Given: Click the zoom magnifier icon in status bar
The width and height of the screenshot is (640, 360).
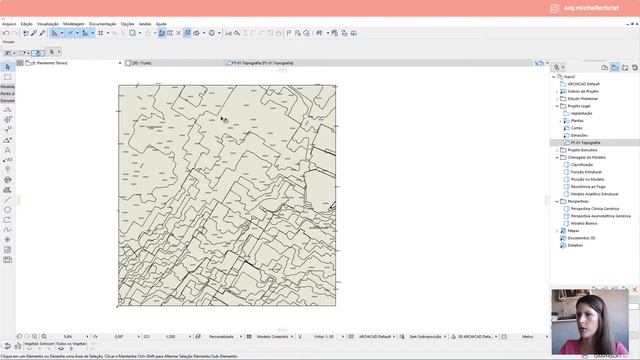Looking at the screenshot, I should click(44, 337).
